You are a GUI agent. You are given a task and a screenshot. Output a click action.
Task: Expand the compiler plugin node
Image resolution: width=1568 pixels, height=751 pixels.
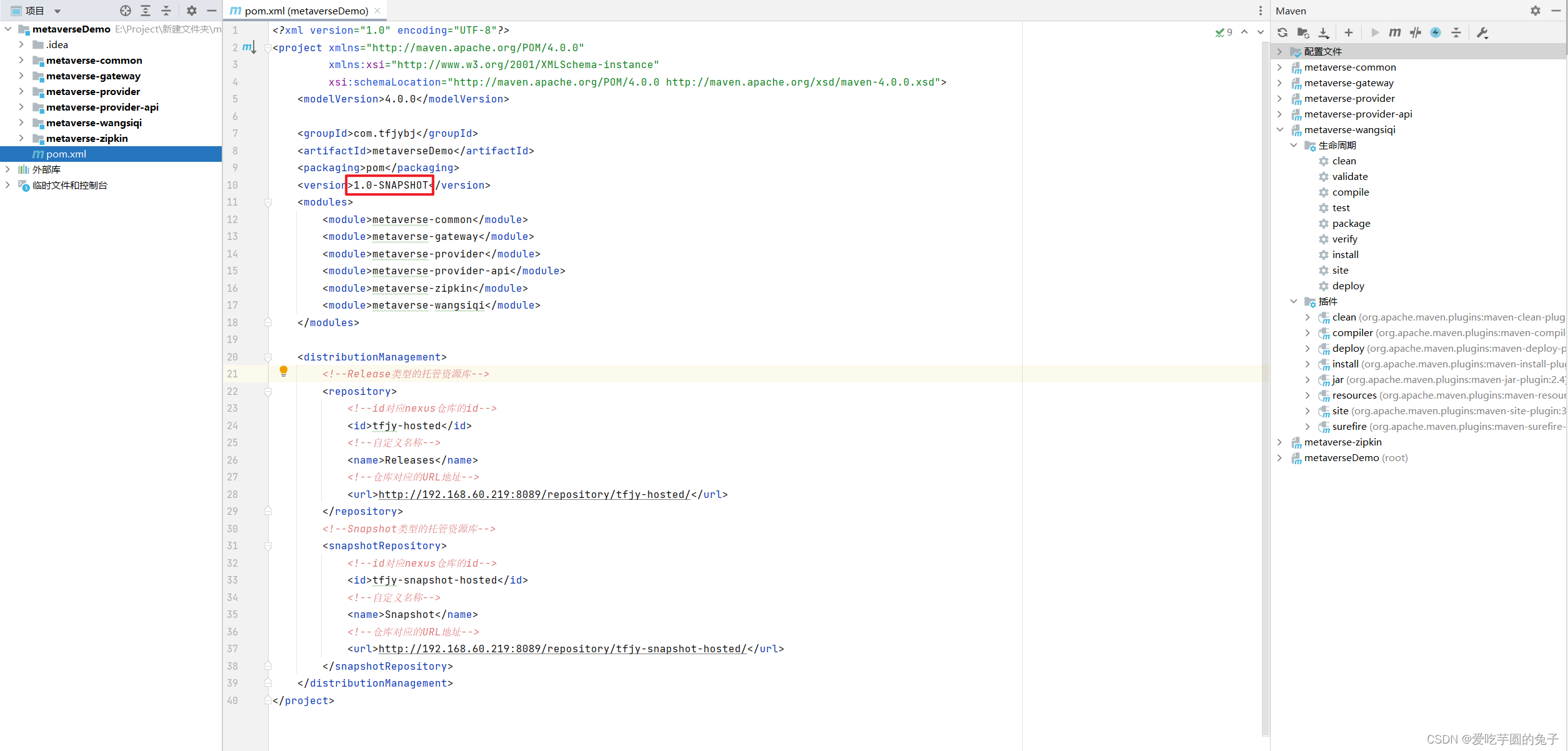coord(1307,332)
